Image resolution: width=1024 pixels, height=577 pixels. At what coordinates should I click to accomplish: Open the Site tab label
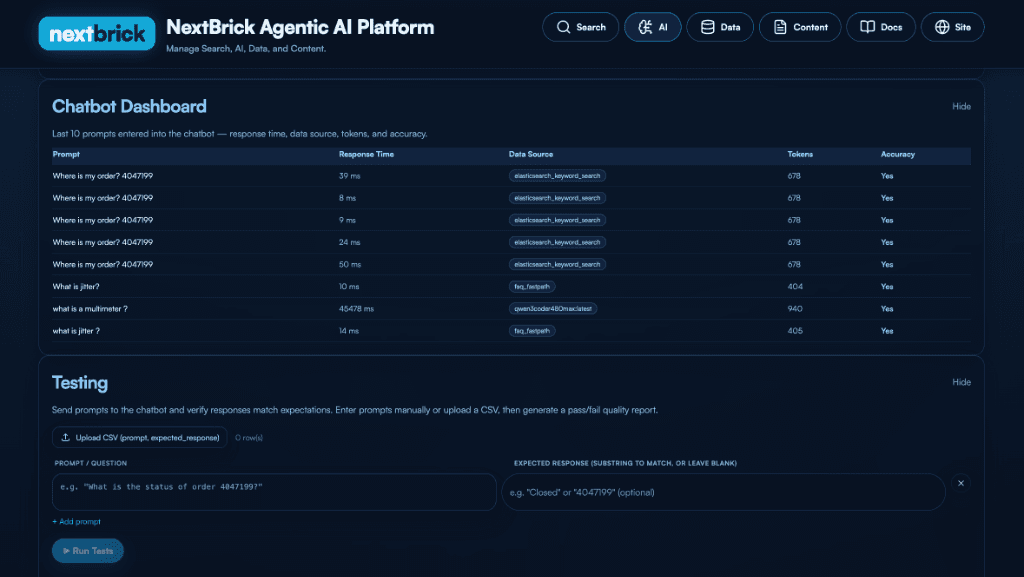point(963,27)
